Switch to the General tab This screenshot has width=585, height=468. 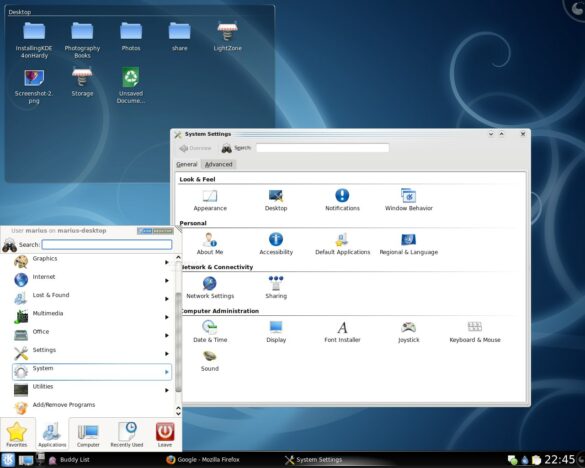coord(187,164)
